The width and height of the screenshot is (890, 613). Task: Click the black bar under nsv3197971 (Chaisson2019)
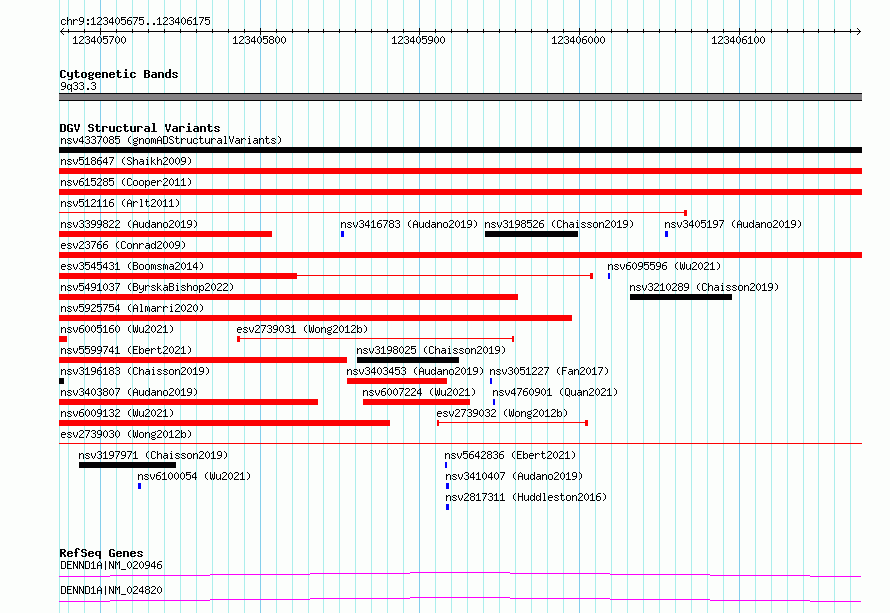(127, 465)
